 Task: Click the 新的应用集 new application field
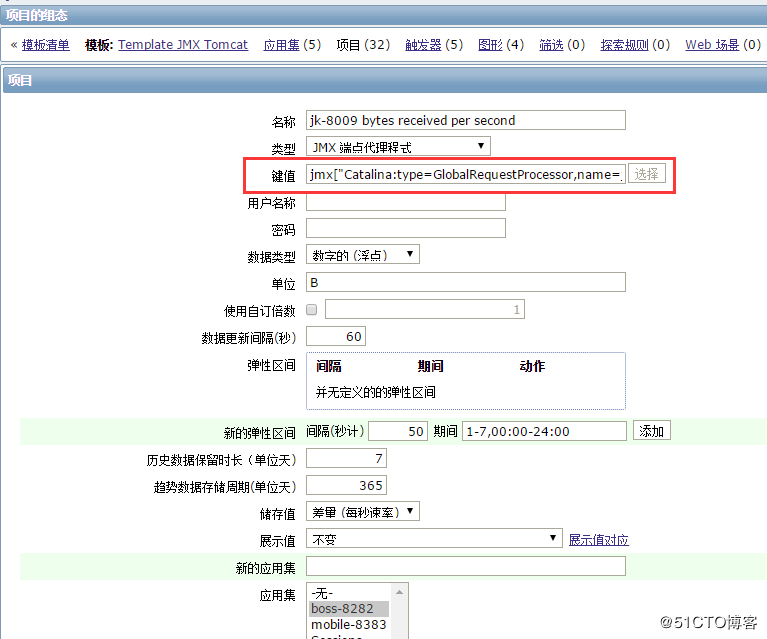(466, 567)
